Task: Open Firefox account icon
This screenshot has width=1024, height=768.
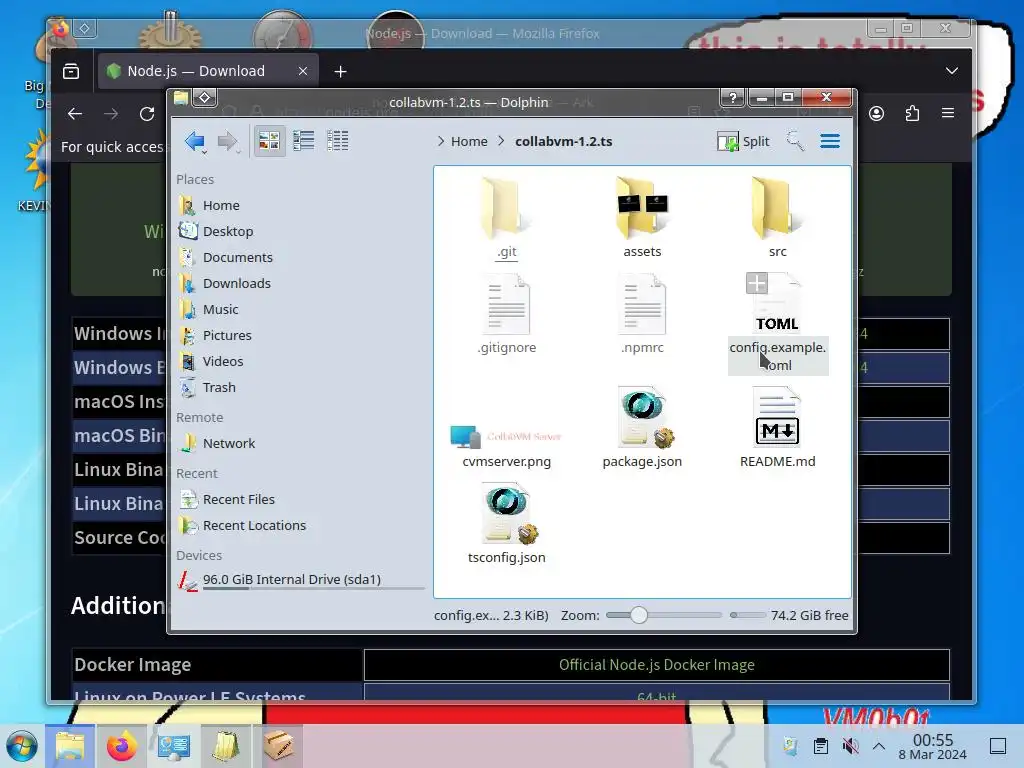Action: [x=876, y=114]
